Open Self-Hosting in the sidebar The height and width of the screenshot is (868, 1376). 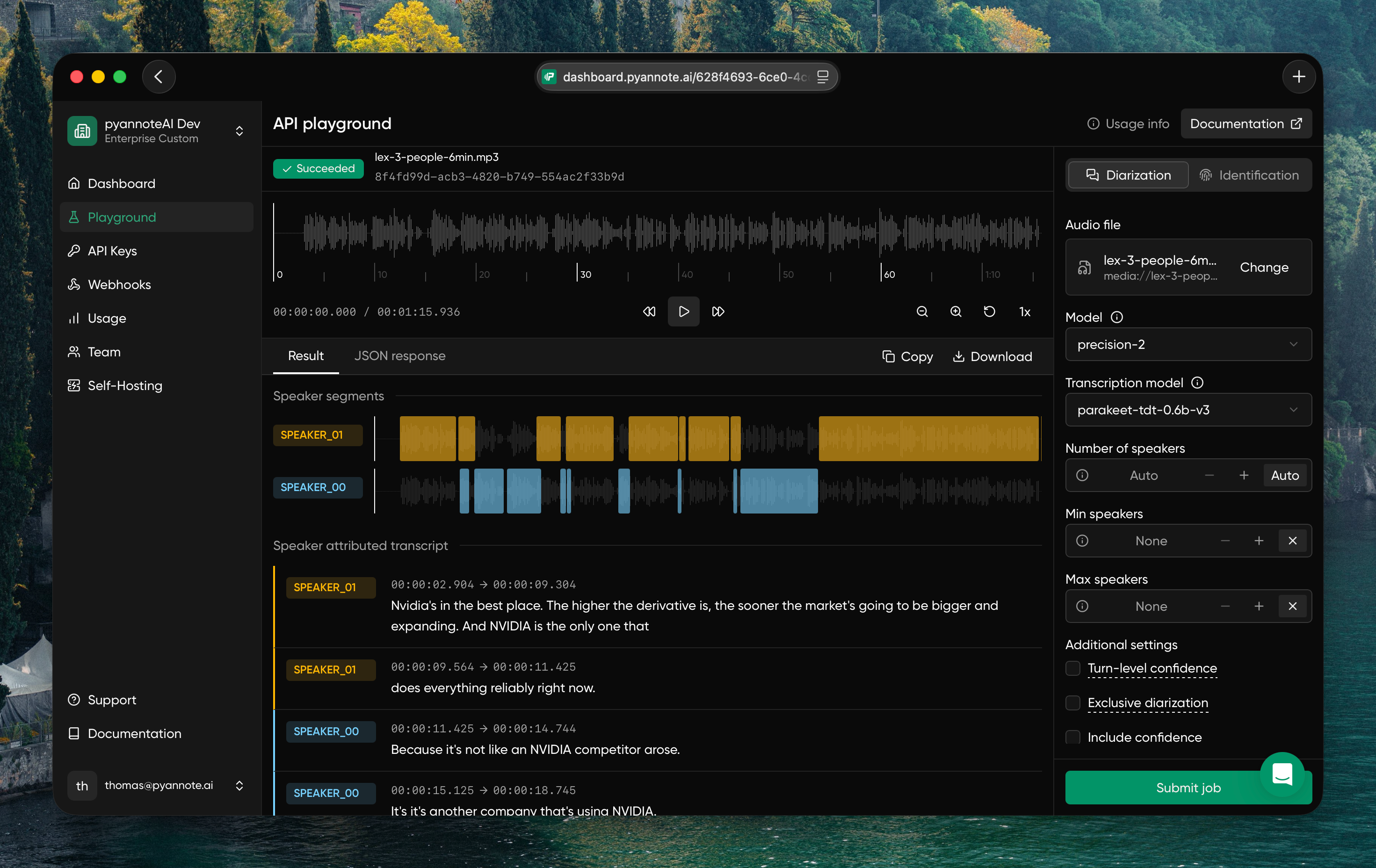tap(124, 386)
